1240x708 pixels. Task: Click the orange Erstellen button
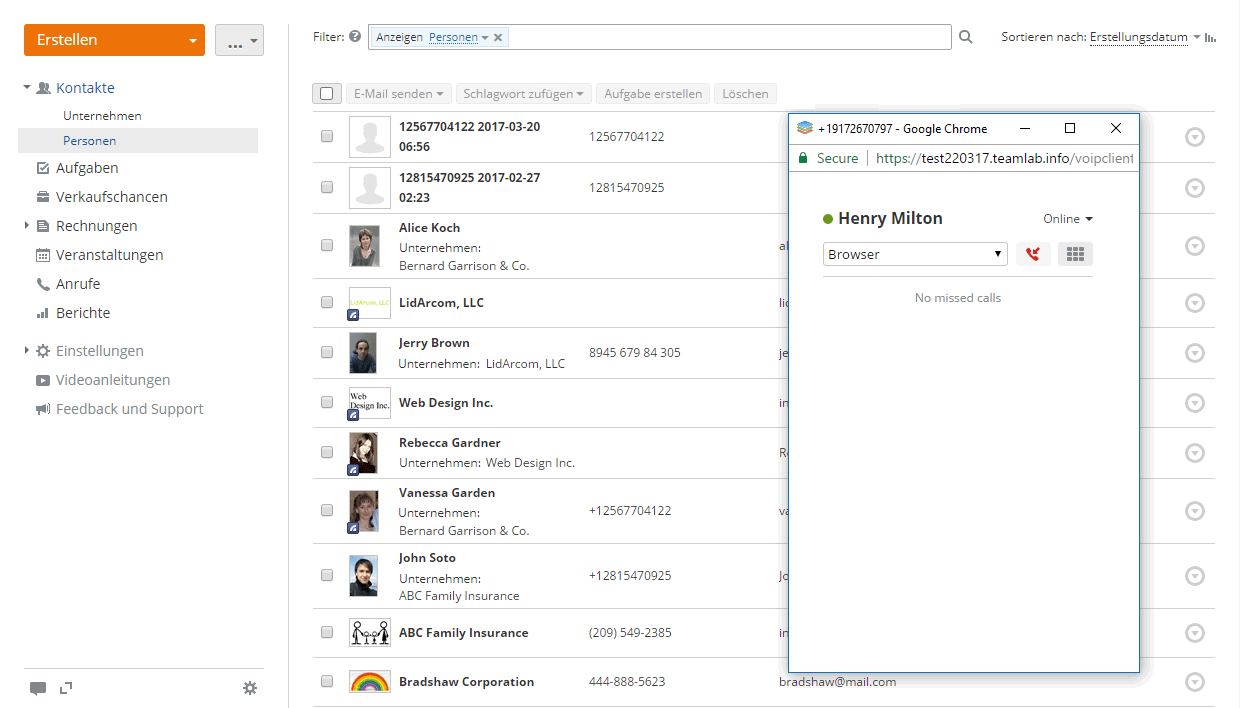coord(114,40)
